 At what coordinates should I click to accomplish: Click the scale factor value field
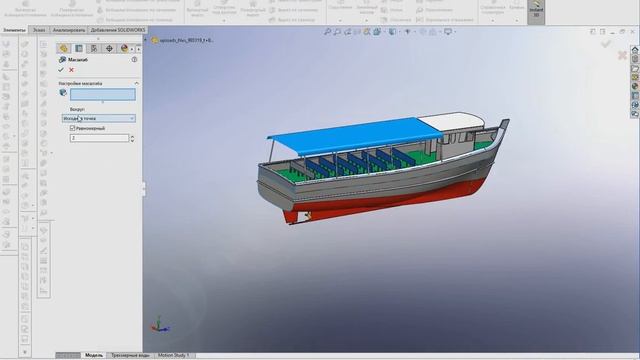click(99, 138)
